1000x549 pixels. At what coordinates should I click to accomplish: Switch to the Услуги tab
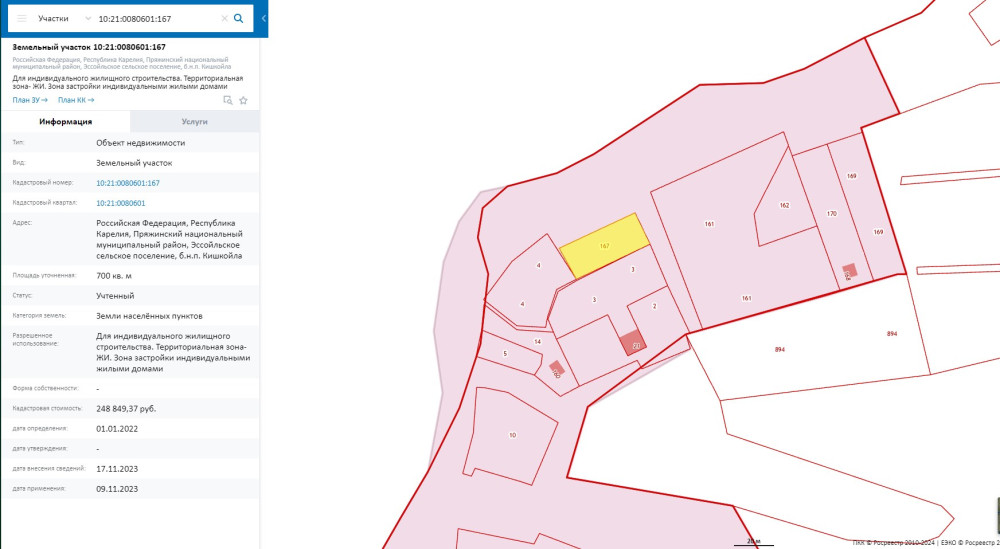(194, 121)
